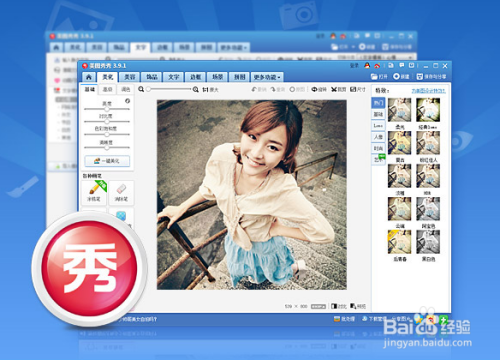Screen dimensions: 500x360
Task: Switch to the 美容 tab
Action: coord(130,77)
